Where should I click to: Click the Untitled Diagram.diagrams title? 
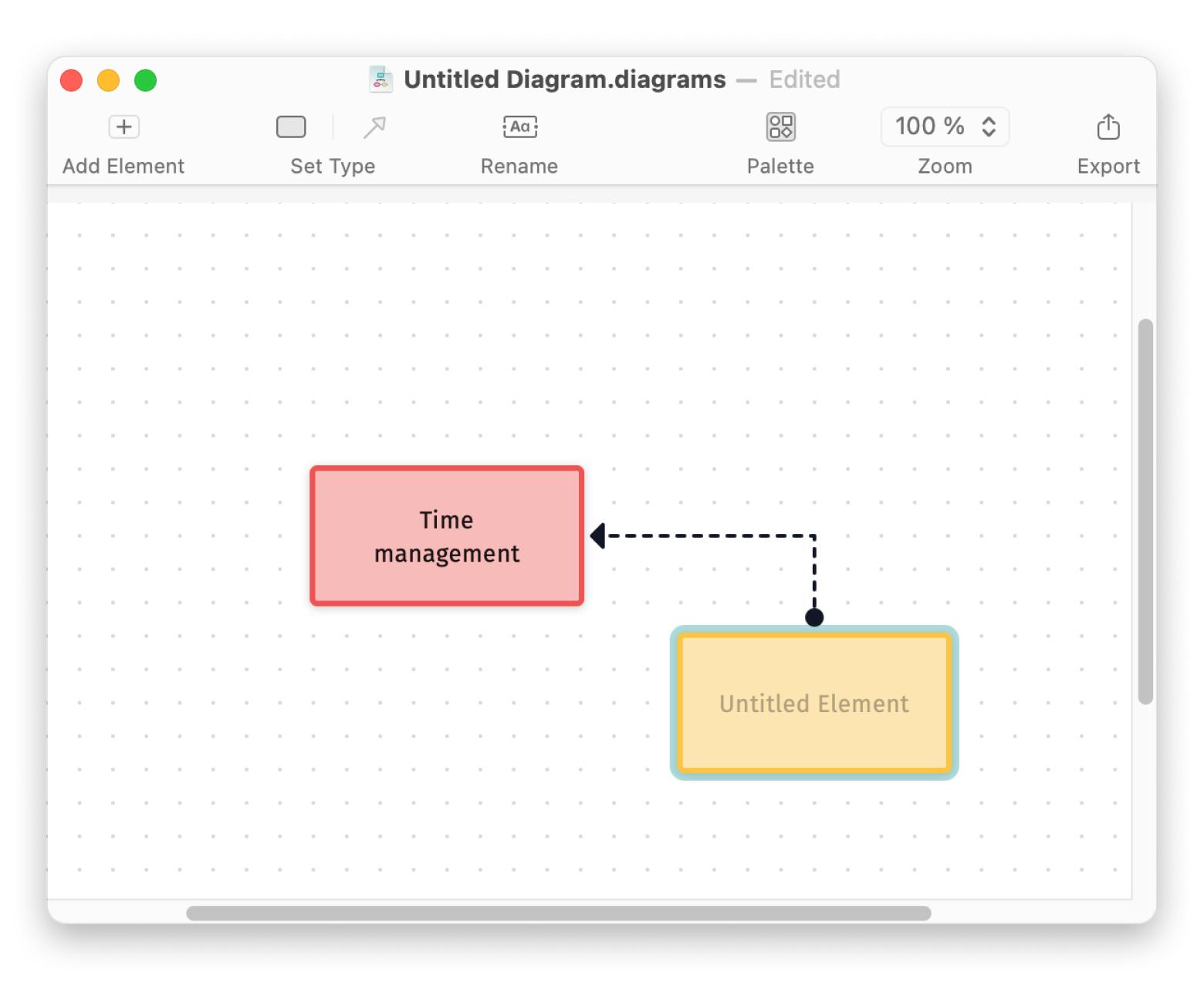[x=565, y=79]
